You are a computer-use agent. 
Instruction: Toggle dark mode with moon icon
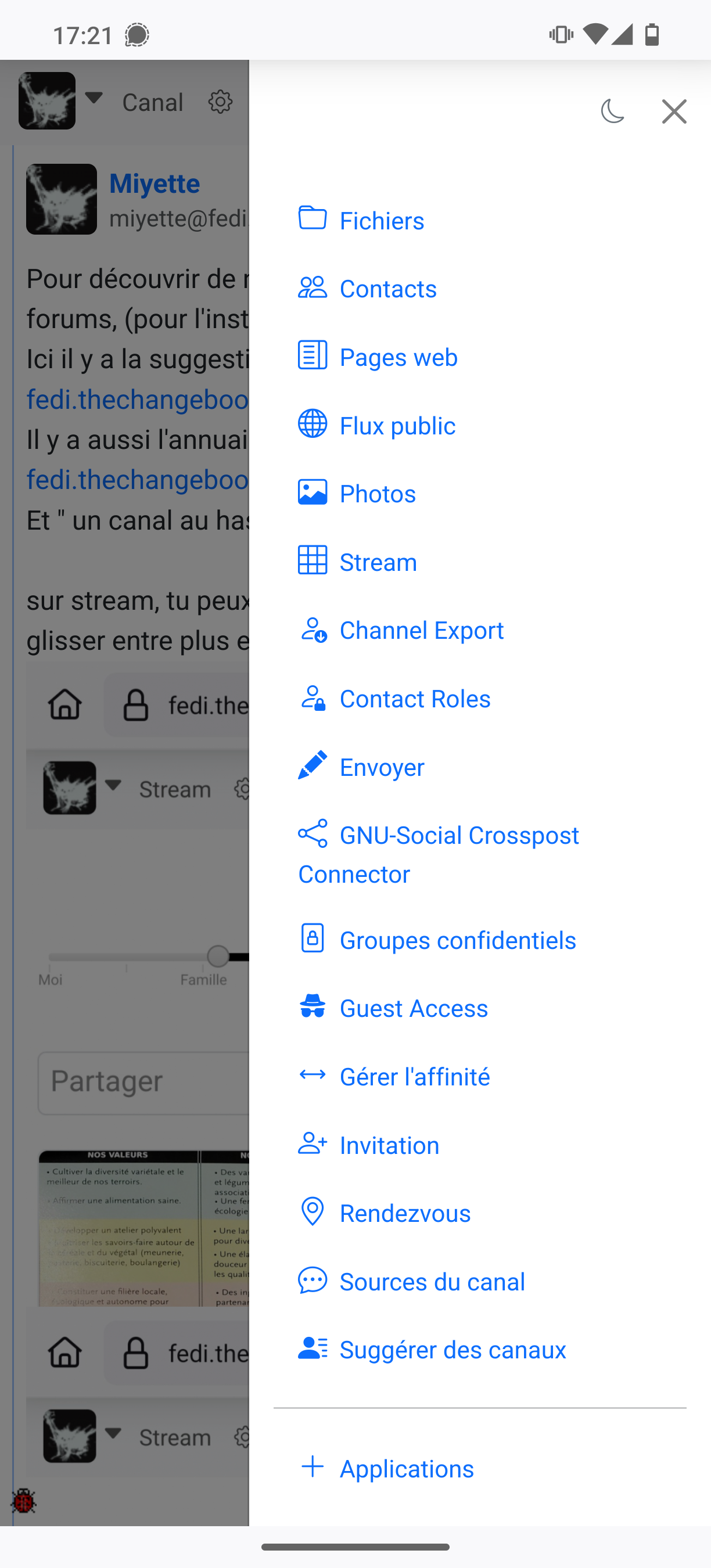pos(612,112)
